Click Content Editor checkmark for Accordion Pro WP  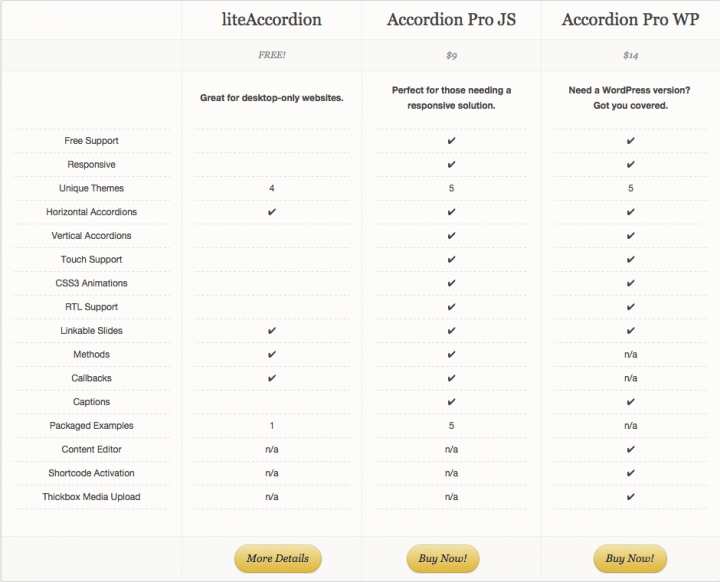(x=630, y=450)
